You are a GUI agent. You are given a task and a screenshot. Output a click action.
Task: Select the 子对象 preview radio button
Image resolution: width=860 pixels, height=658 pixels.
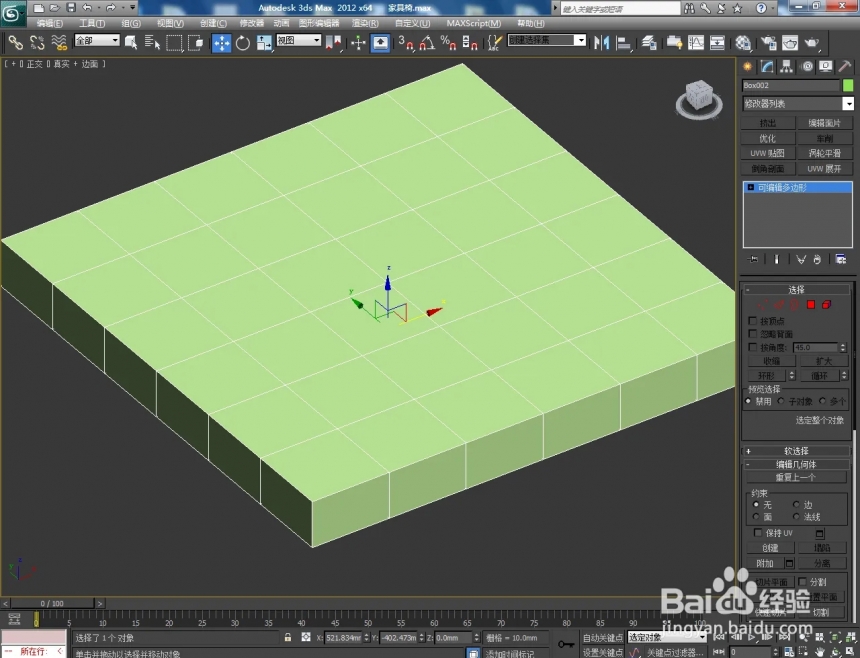click(780, 401)
